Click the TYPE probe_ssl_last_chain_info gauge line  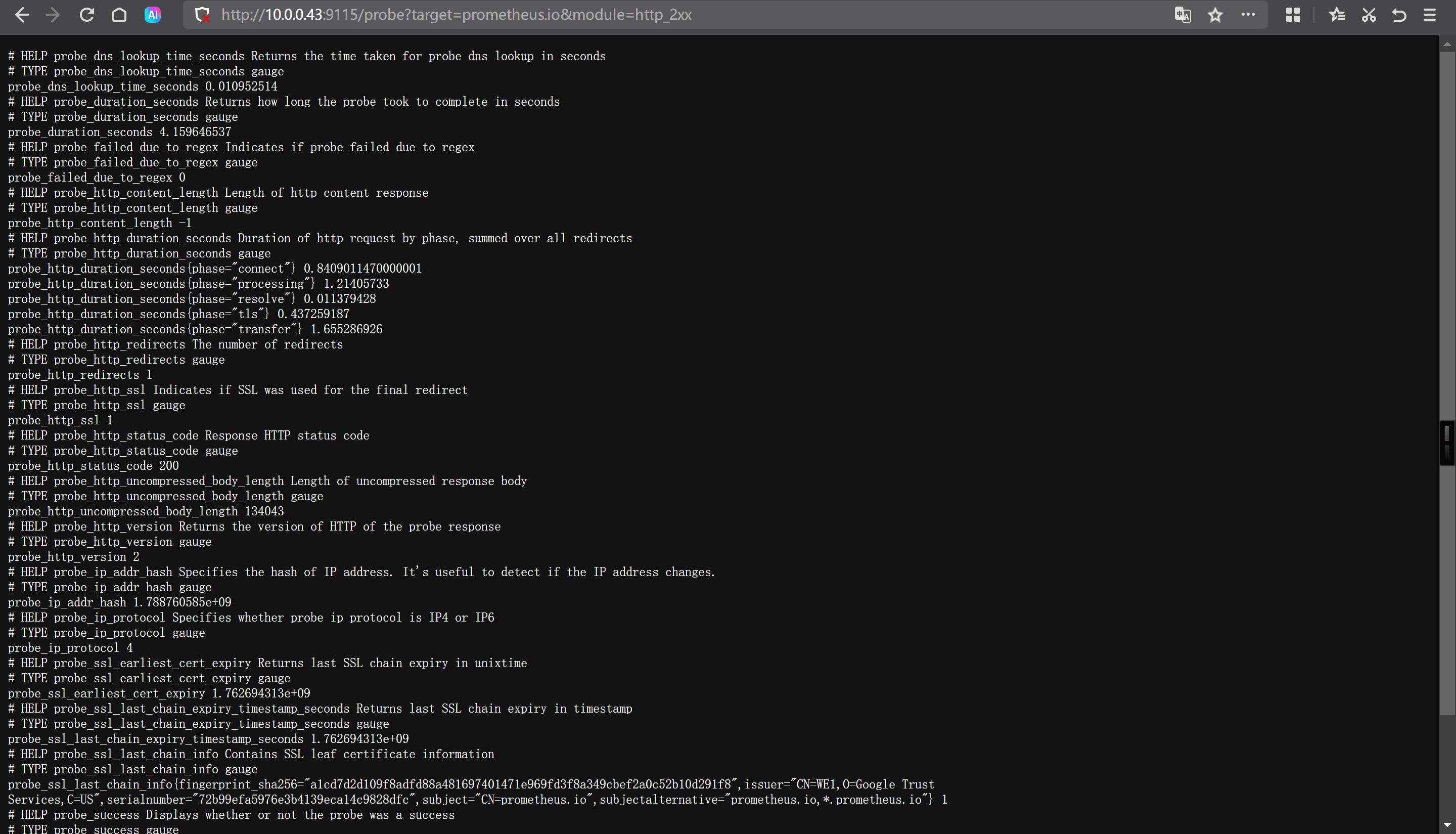[133, 769]
